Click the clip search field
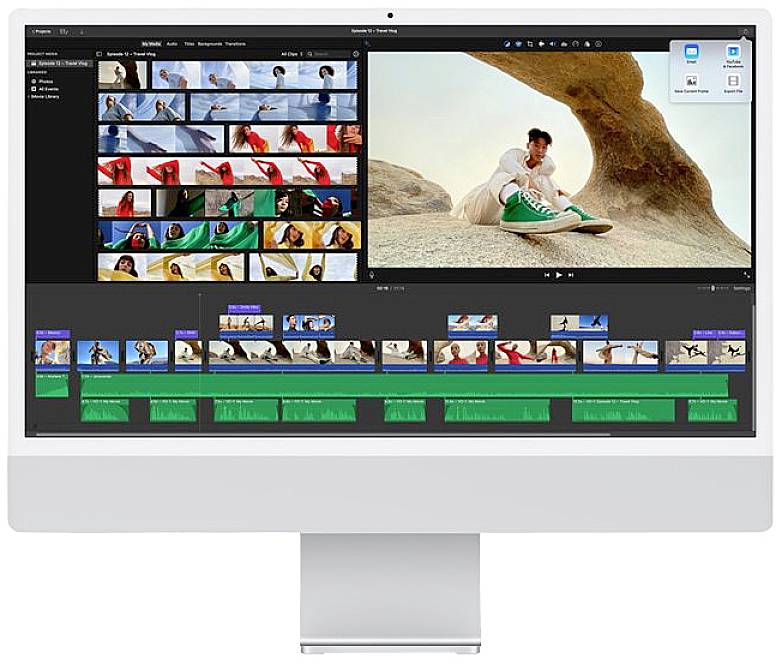782x664 pixels. coord(329,54)
